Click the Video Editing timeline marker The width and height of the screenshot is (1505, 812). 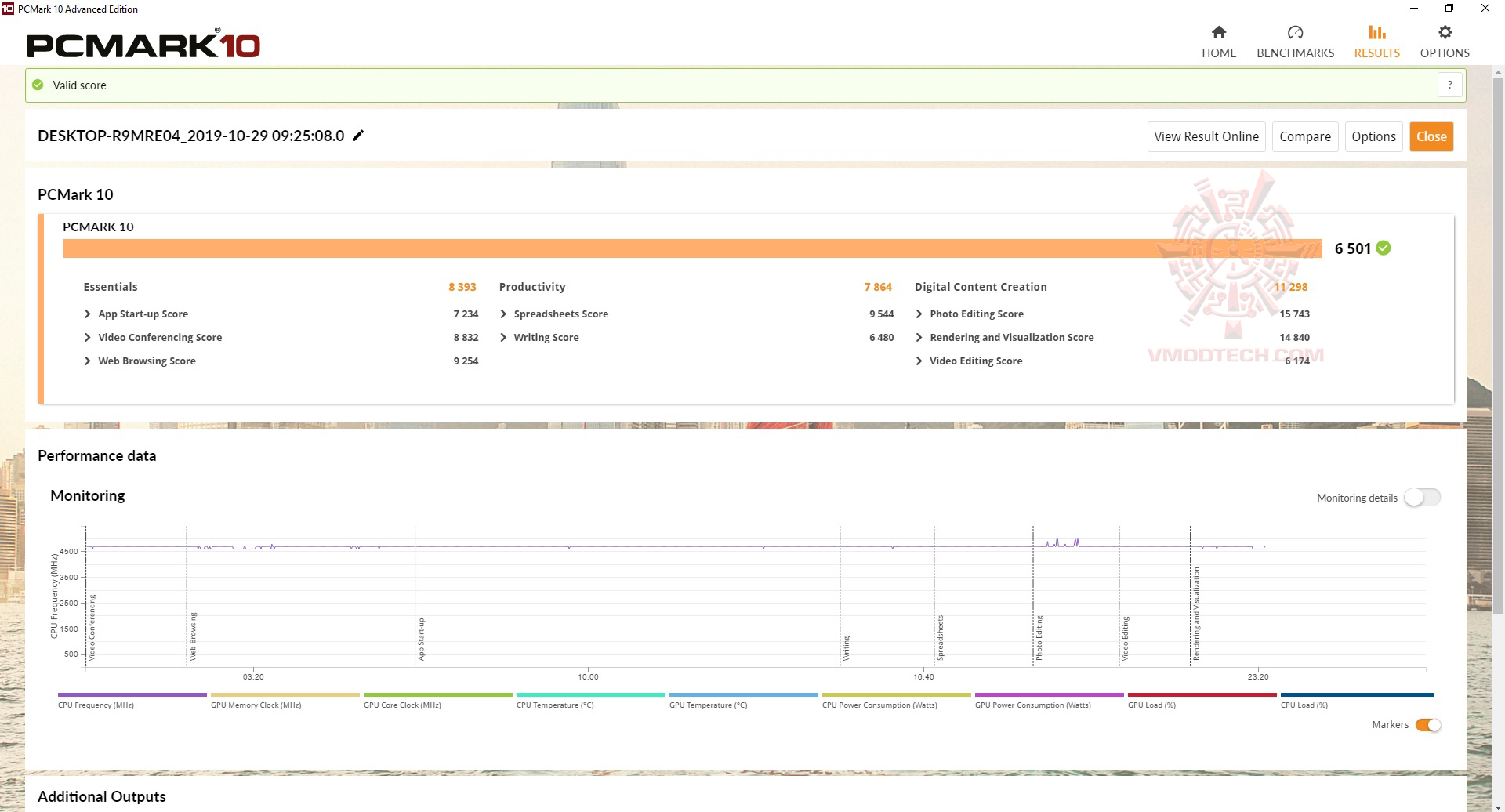(x=1125, y=638)
